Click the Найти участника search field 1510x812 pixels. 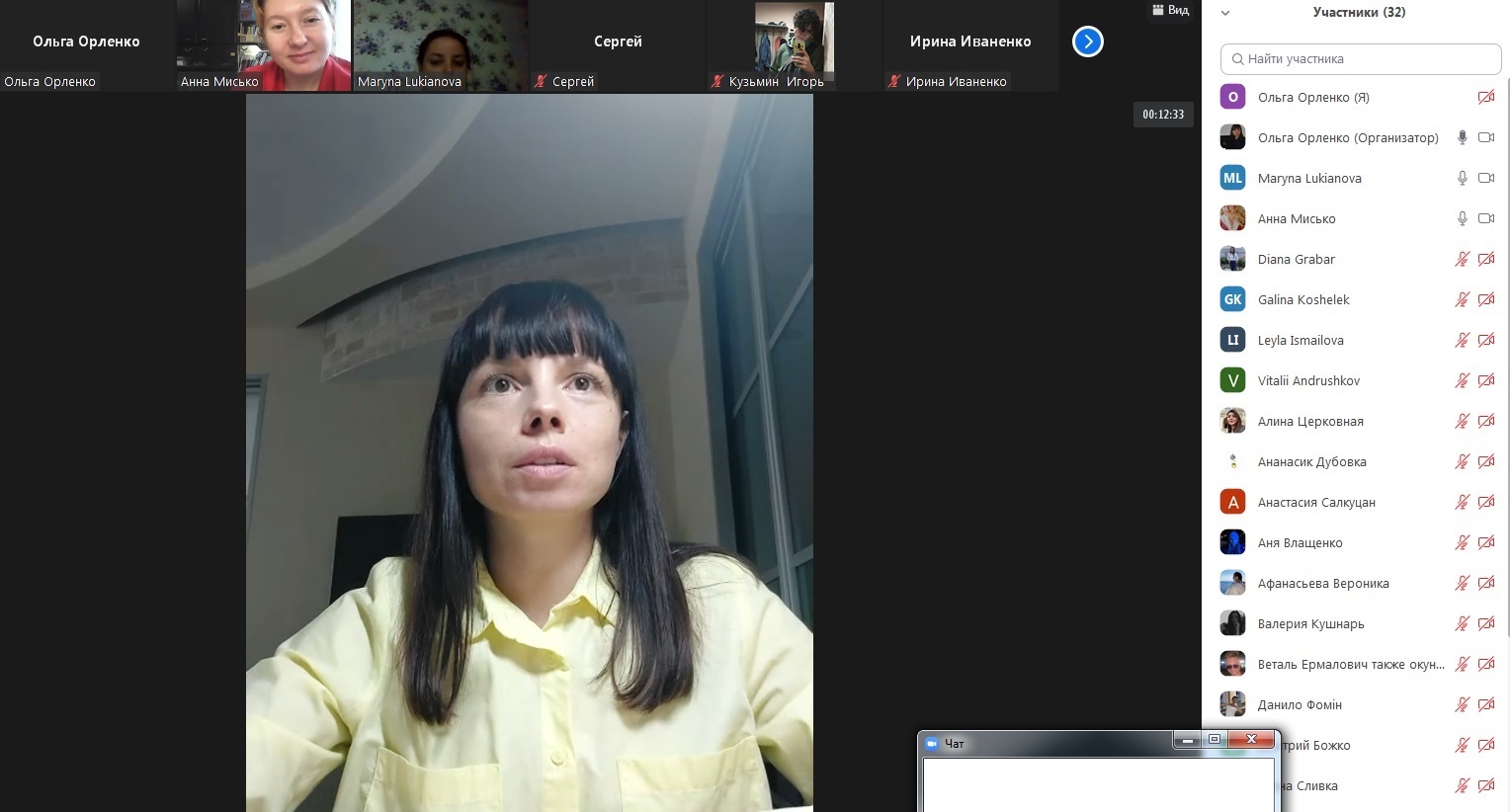pyautogui.click(x=1360, y=59)
